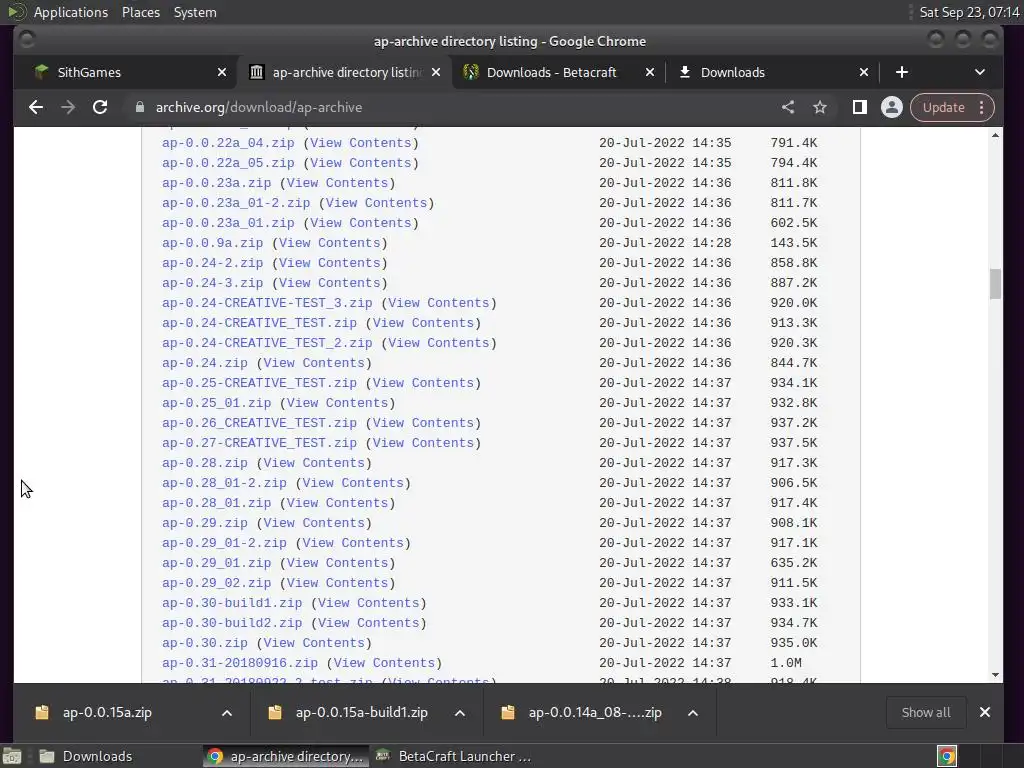Click ap-archive directory taskbar entry

[285, 756]
